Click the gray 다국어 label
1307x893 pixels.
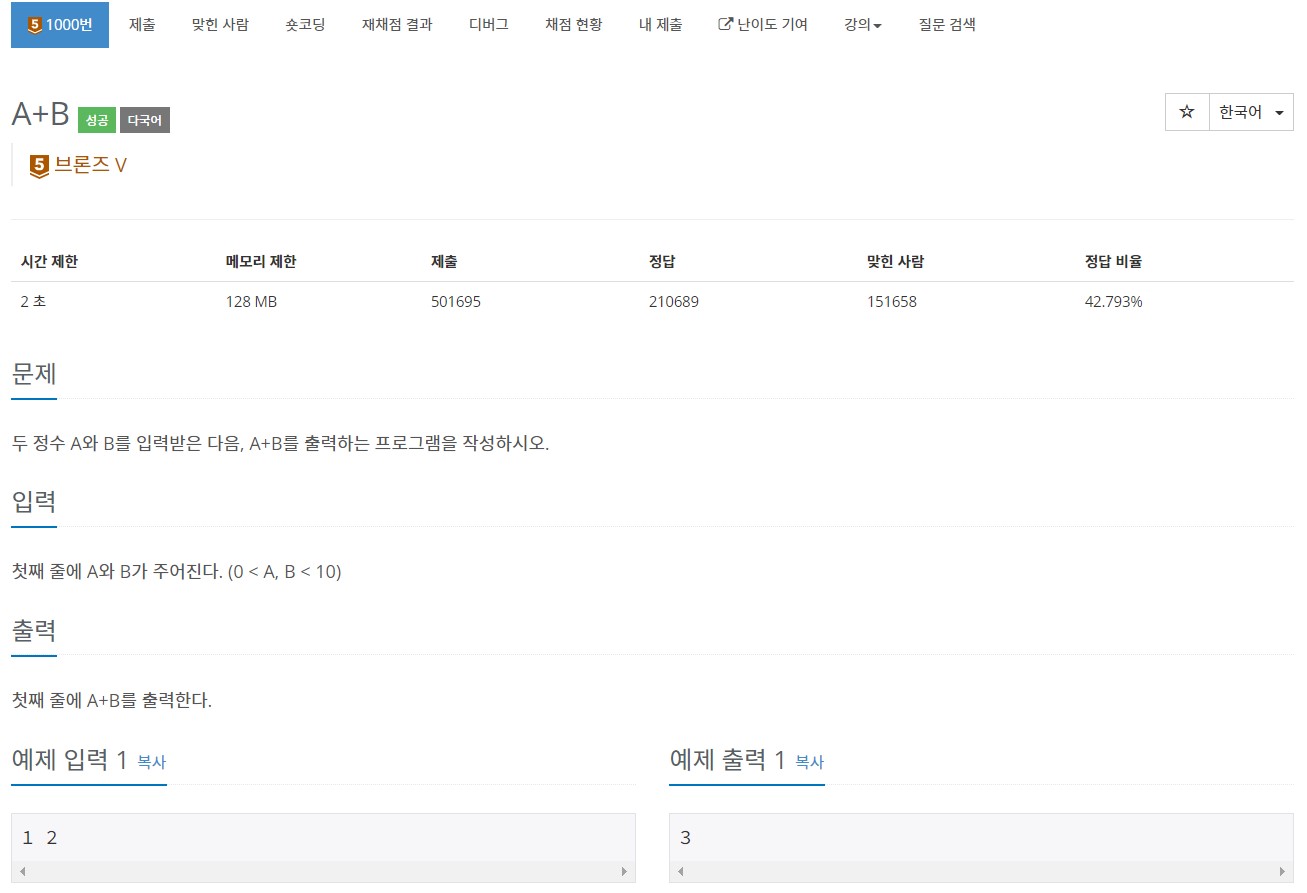145,120
